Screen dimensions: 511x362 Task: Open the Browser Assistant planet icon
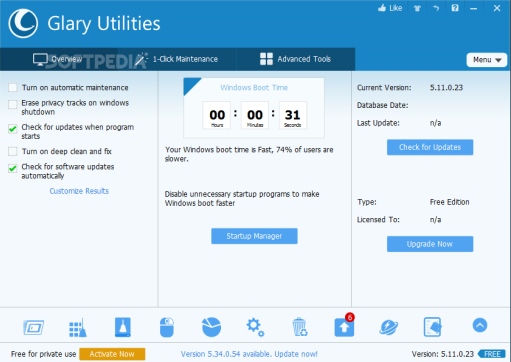point(388,327)
